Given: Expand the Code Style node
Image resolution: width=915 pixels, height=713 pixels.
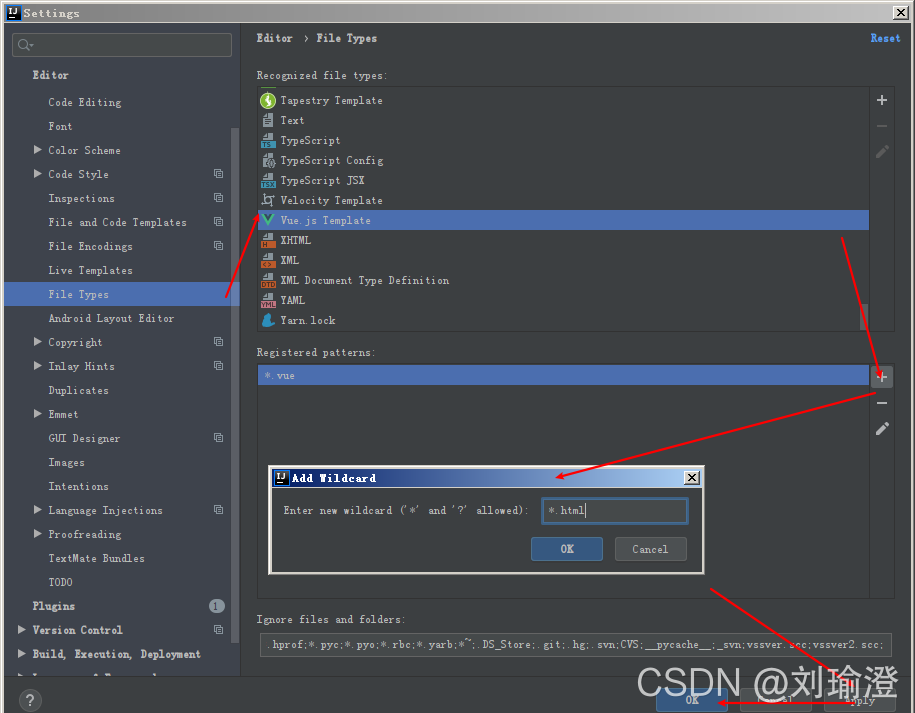Looking at the screenshot, I should [x=37, y=174].
